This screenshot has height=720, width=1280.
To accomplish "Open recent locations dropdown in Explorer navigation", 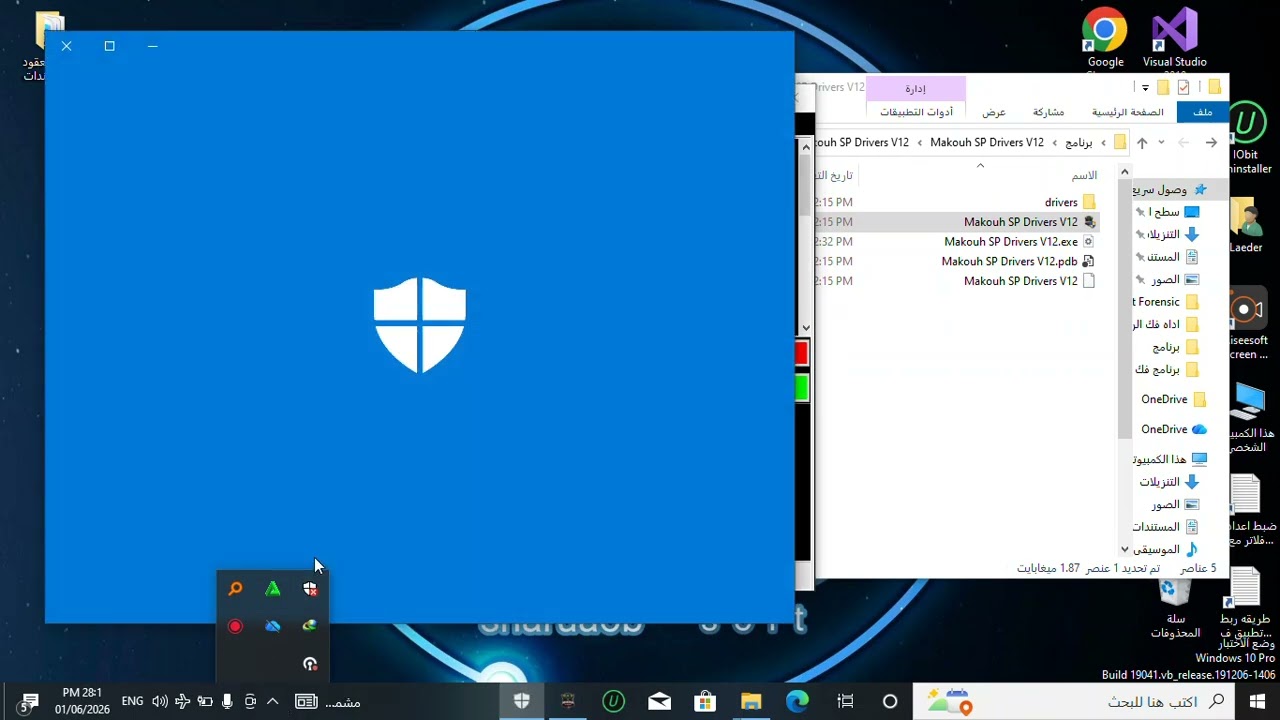I will click(1161, 143).
